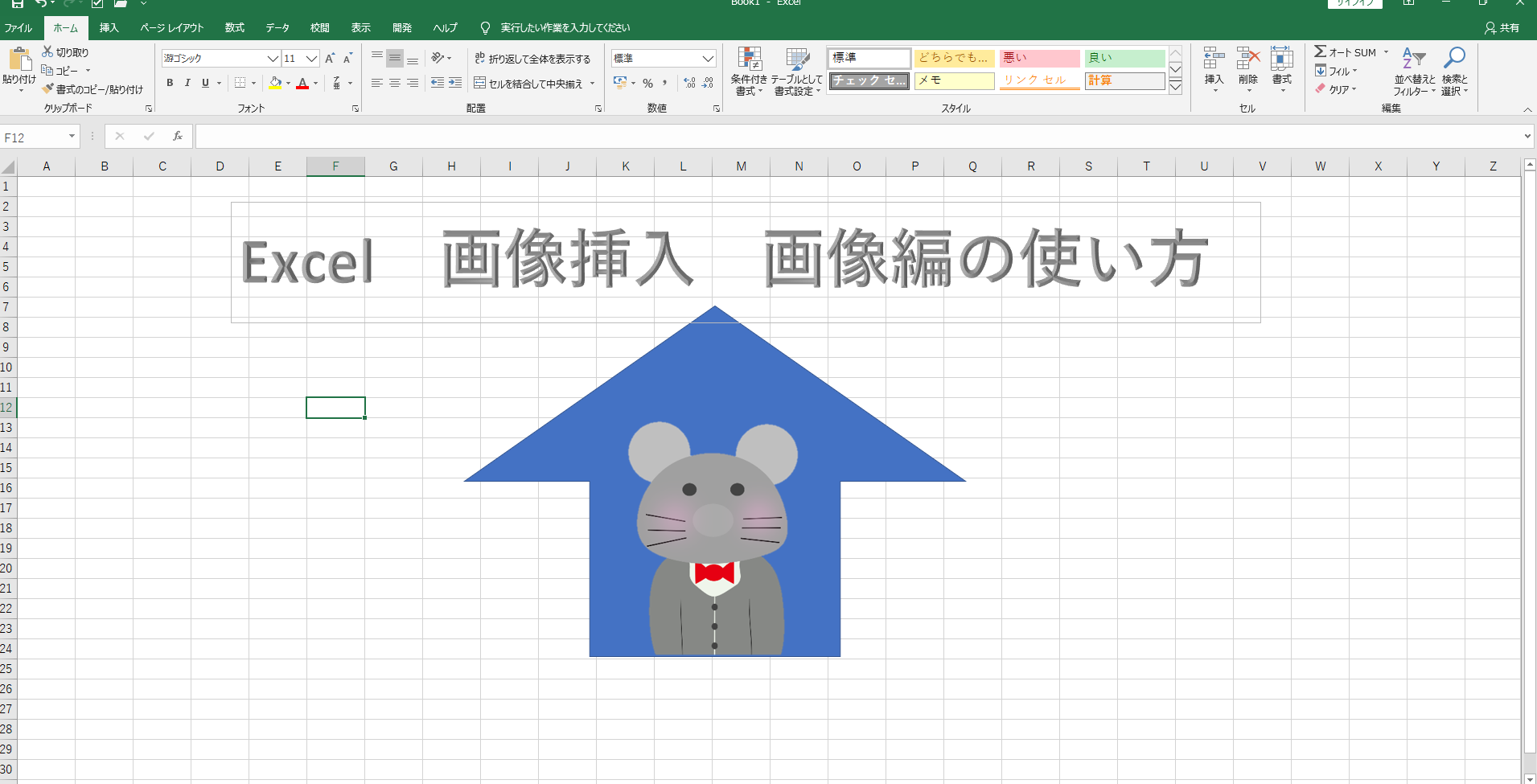Switch to the 数式 (Formulas) tab
1537x784 pixels.
[x=235, y=28]
